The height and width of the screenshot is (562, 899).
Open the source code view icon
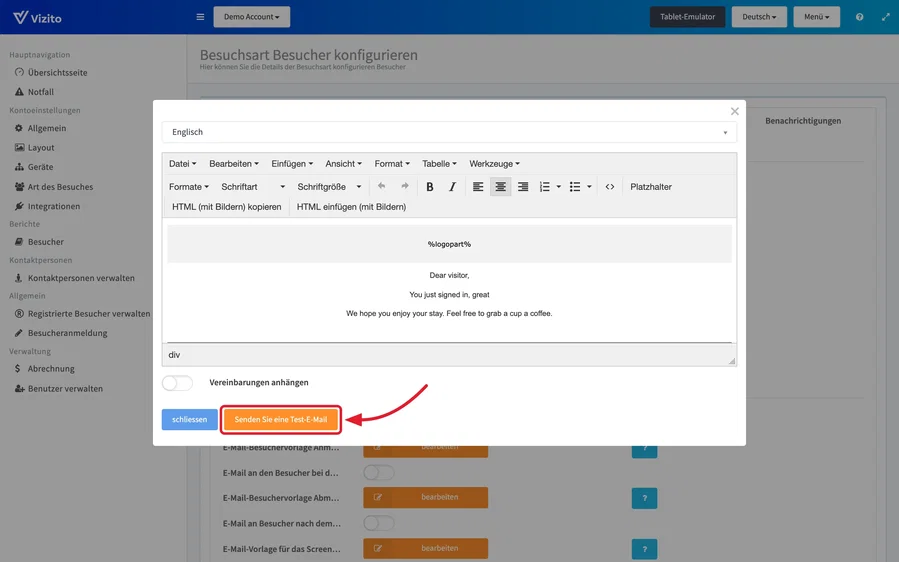tap(610, 186)
